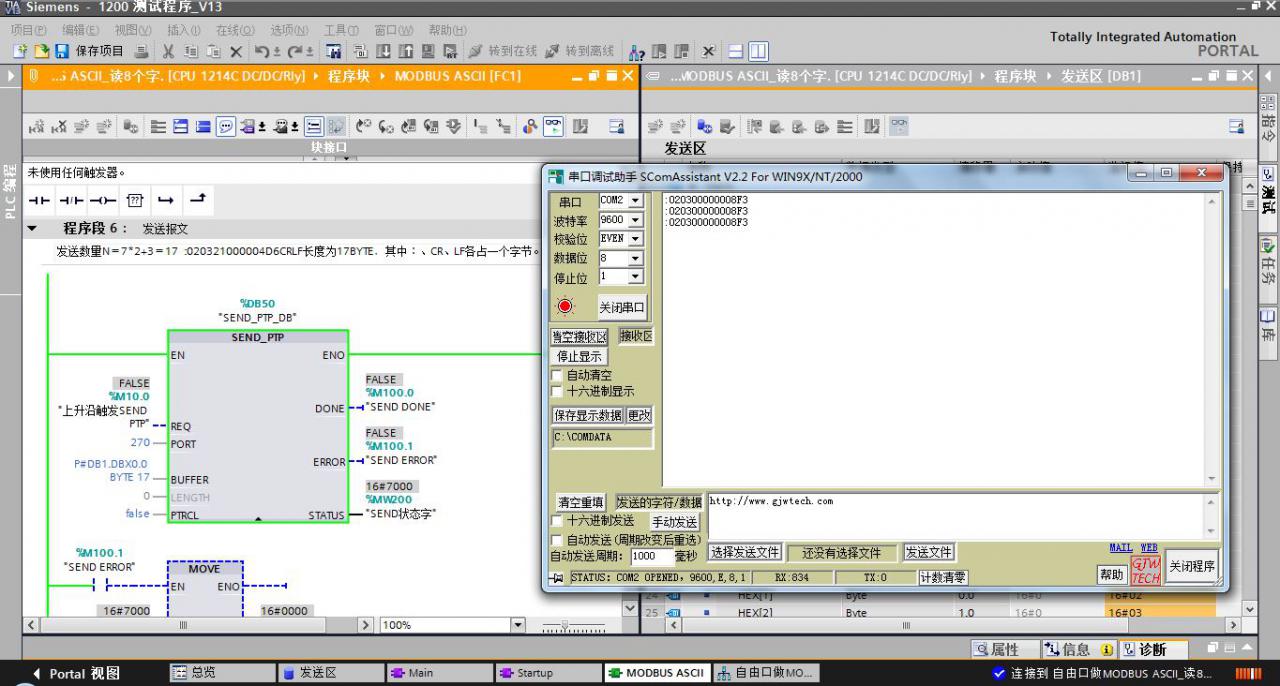Click the Print icon in main toolbar
The height and width of the screenshot is (686, 1280).
[142, 51]
